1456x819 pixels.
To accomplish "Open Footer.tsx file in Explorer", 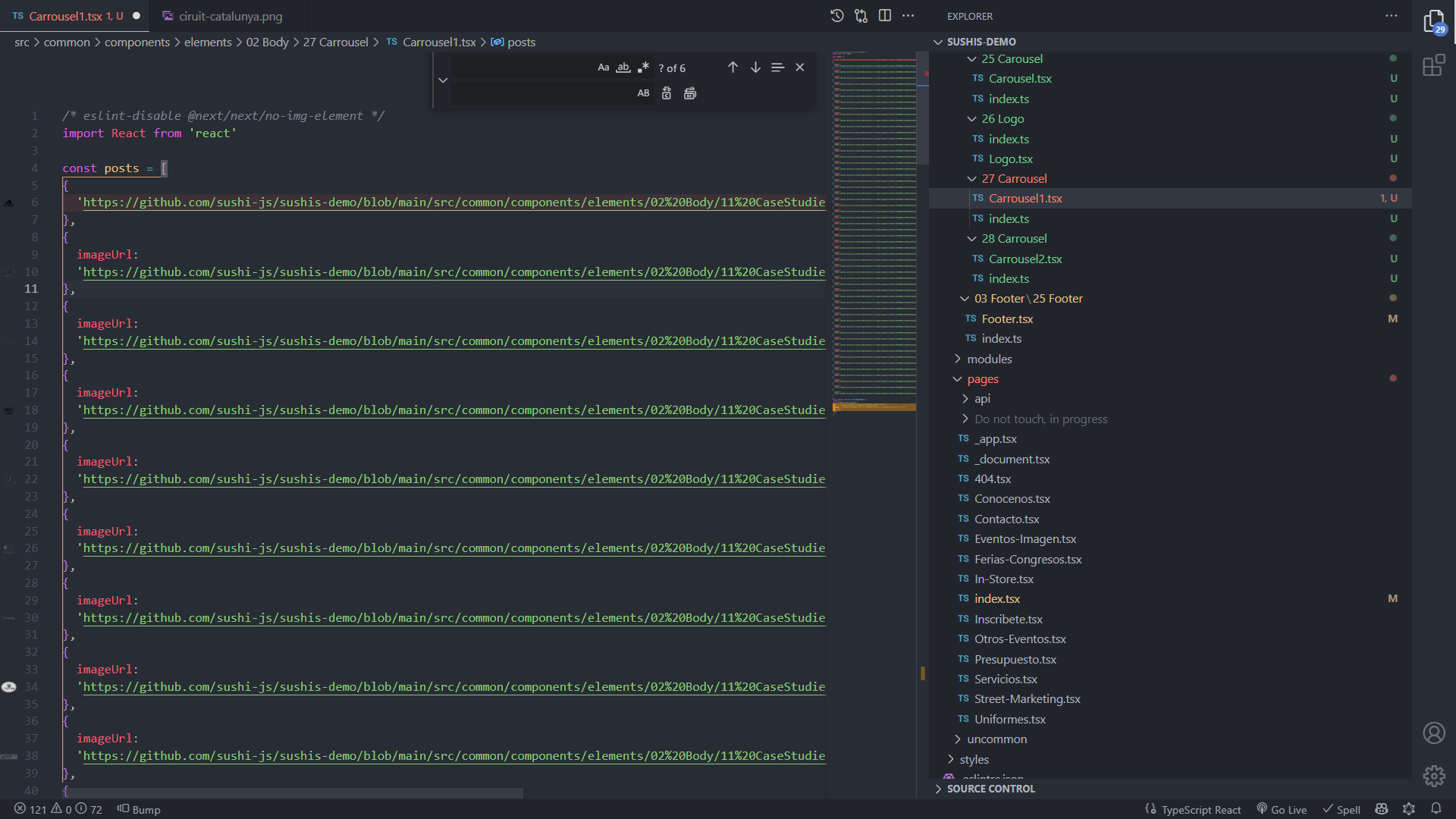I will pyautogui.click(x=1008, y=318).
